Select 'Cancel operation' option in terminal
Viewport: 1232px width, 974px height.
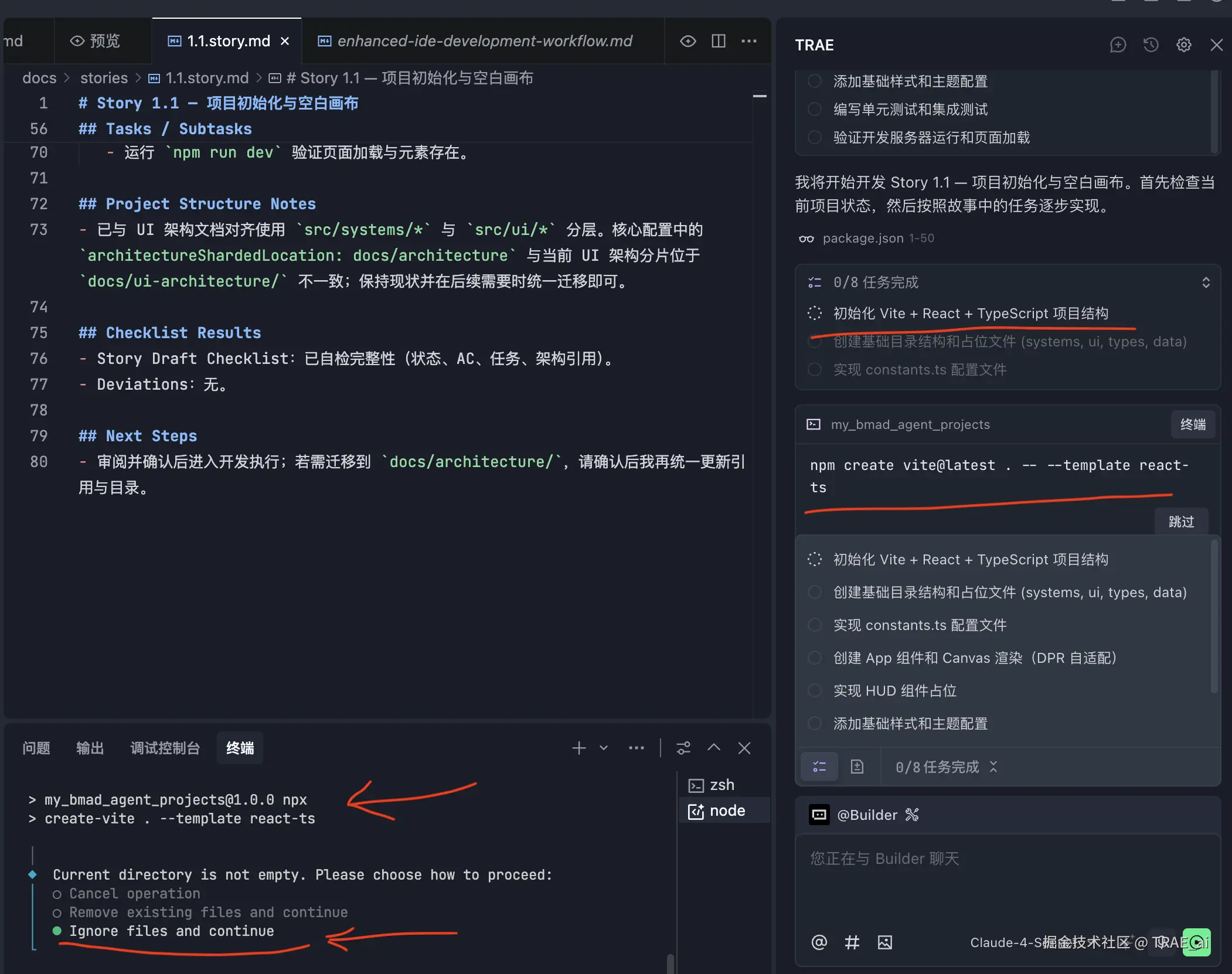coord(134,894)
